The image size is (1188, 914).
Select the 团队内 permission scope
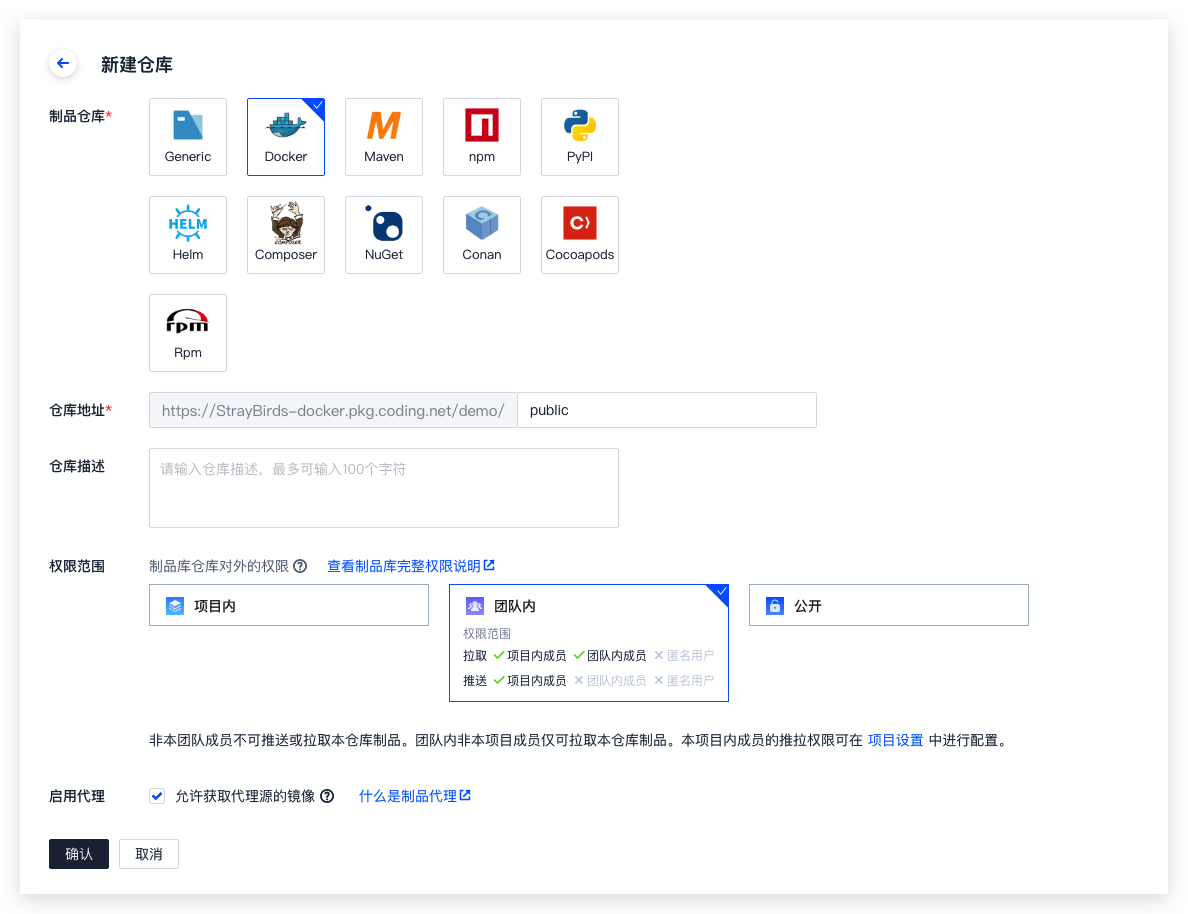point(589,643)
